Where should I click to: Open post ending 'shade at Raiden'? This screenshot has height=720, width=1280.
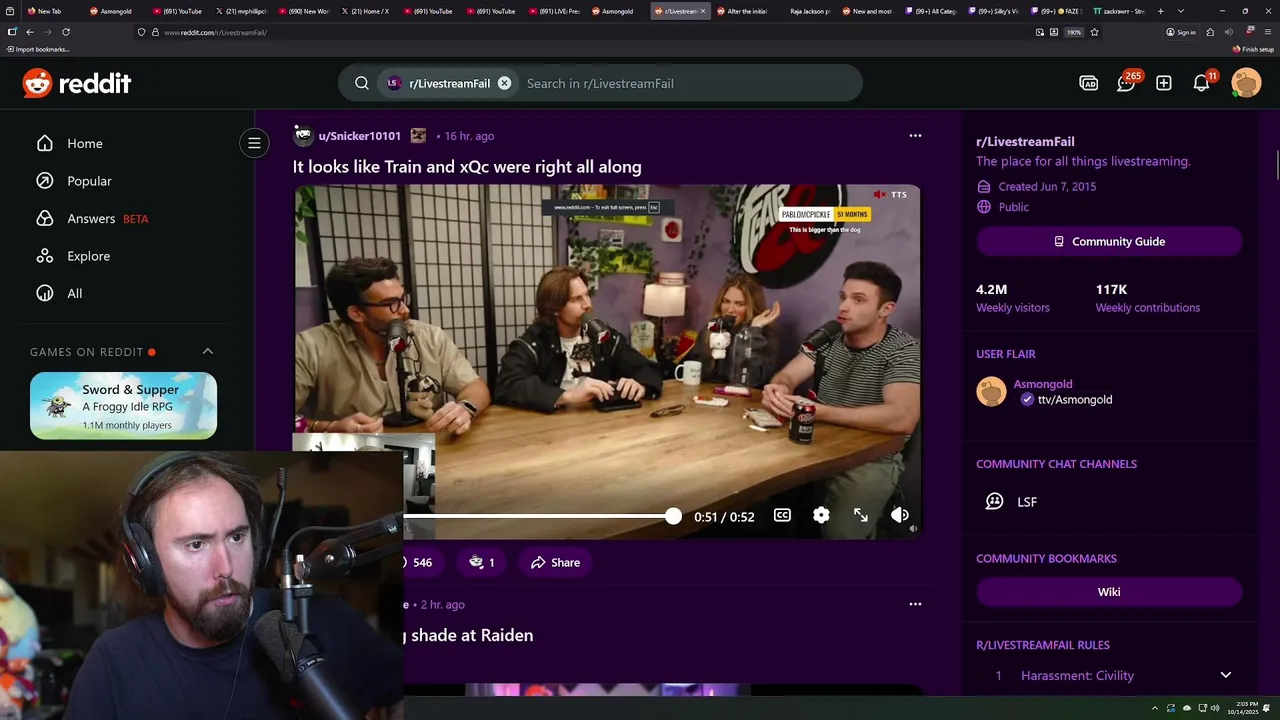pyautogui.click(x=470, y=635)
